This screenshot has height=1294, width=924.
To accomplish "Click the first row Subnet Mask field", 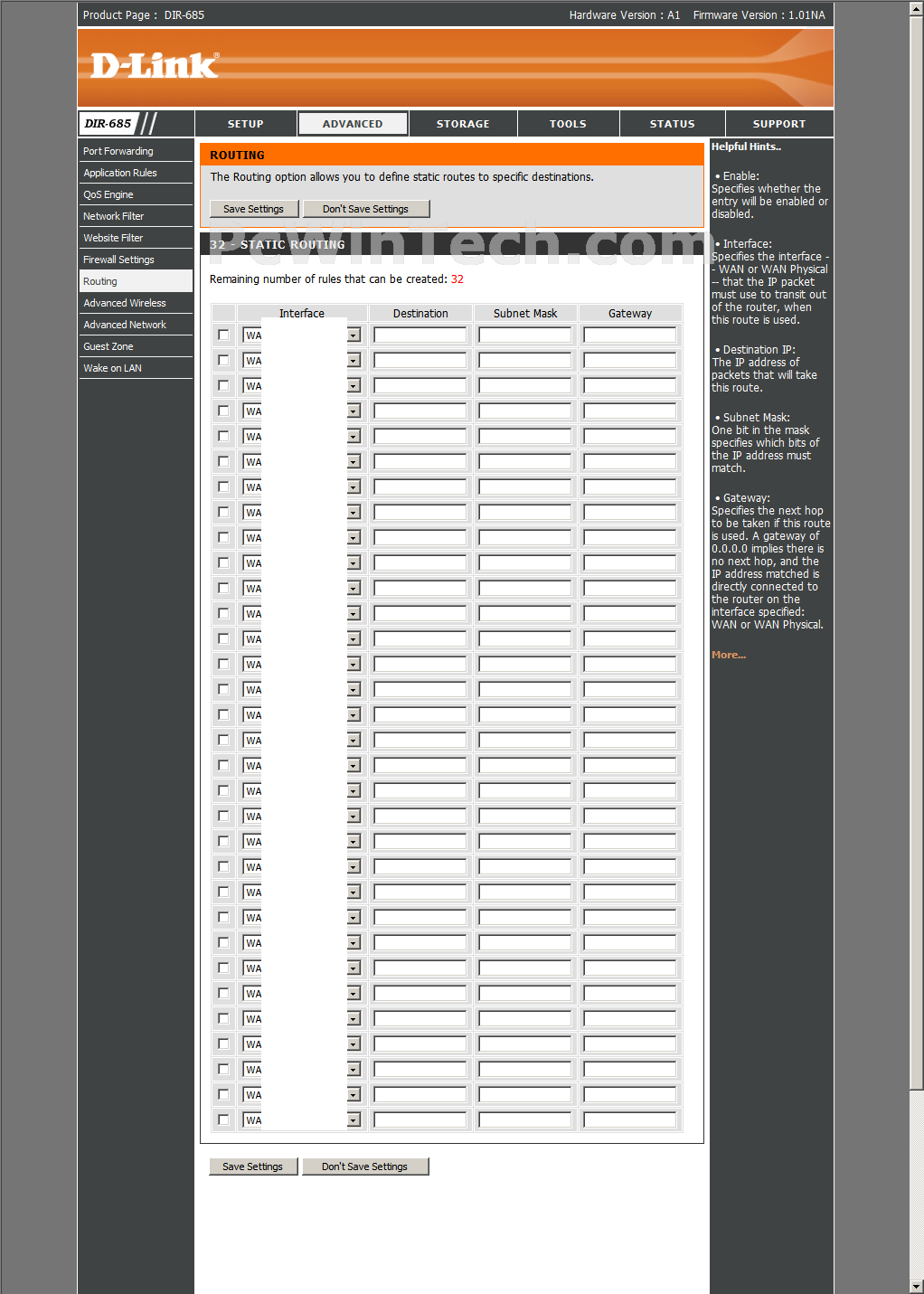I will (525, 335).
